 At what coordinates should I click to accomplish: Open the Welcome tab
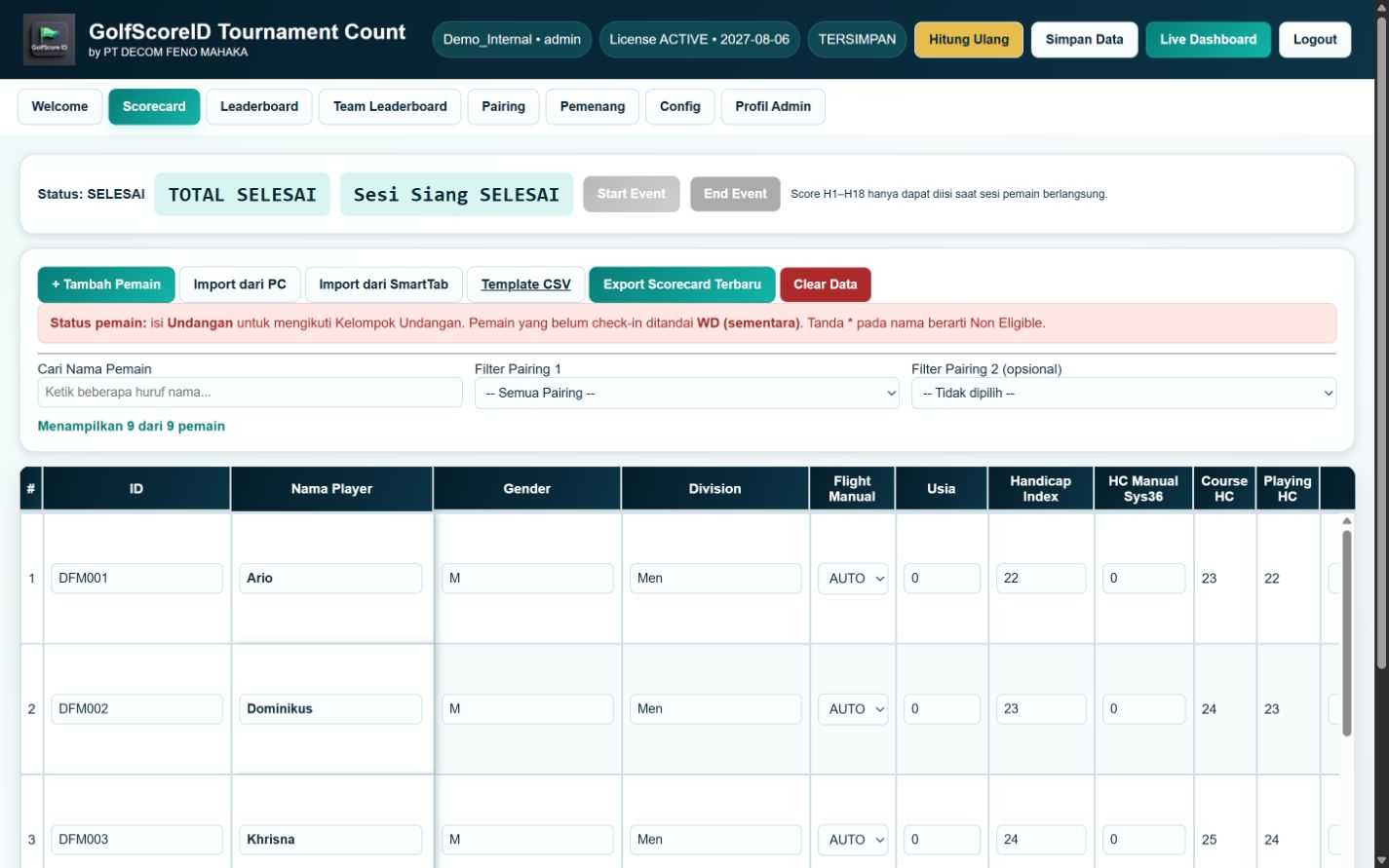[59, 106]
